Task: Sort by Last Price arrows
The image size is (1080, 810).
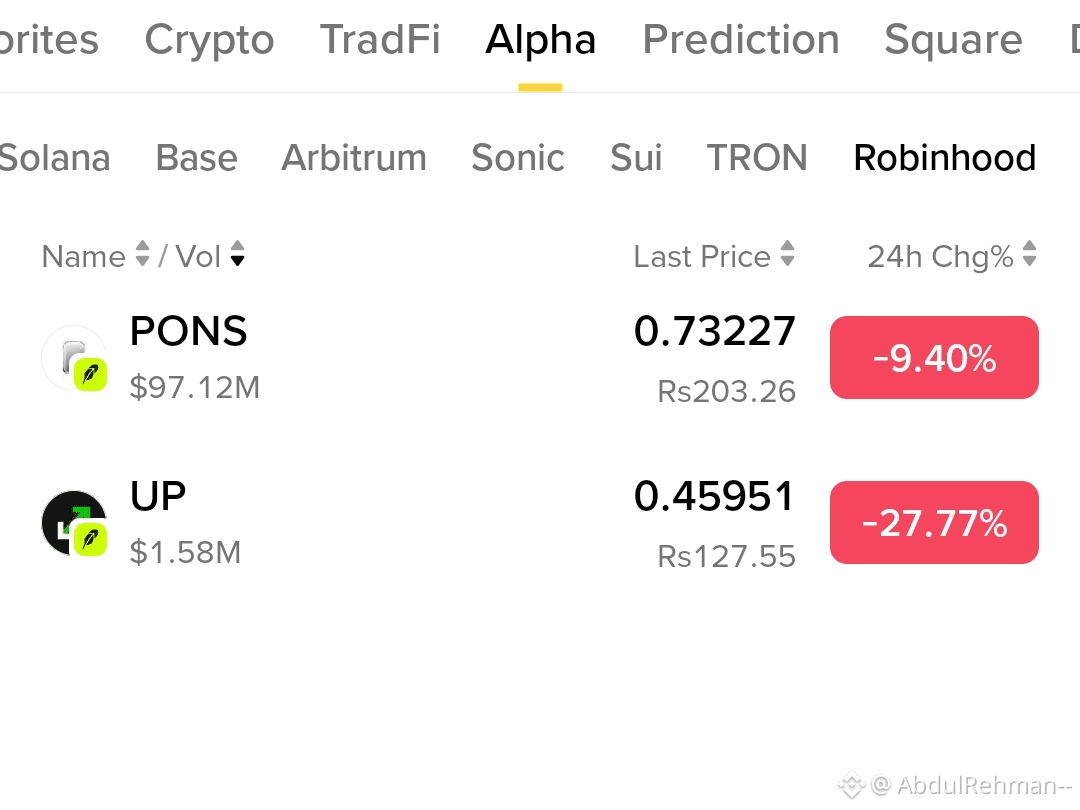Action: [788, 253]
